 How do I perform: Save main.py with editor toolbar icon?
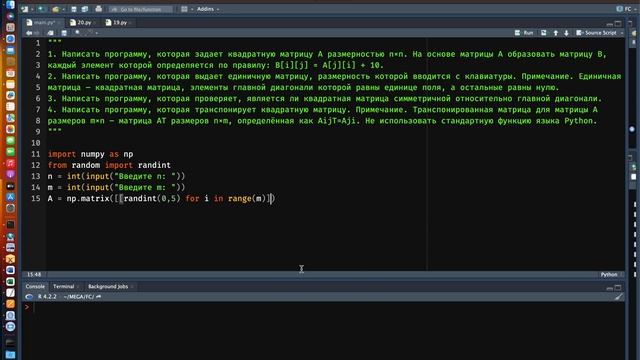pos(64,33)
